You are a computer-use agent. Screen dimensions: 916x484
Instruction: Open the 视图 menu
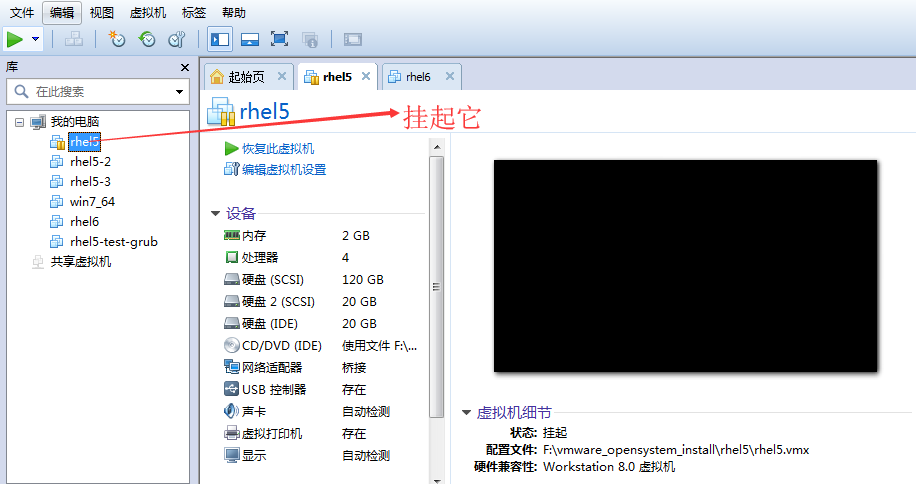click(x=102, y=12)
